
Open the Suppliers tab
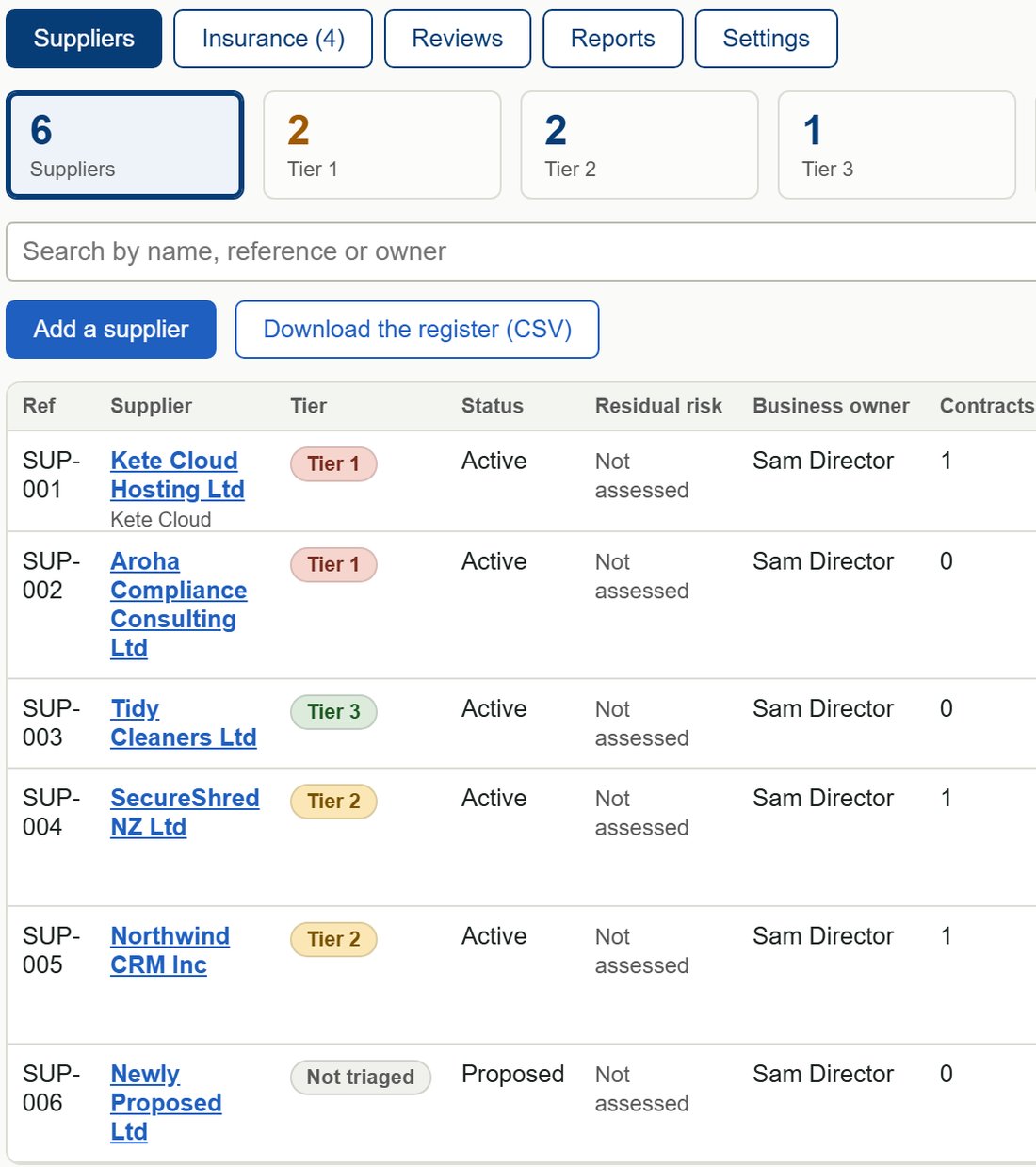[x=84, y=39]
